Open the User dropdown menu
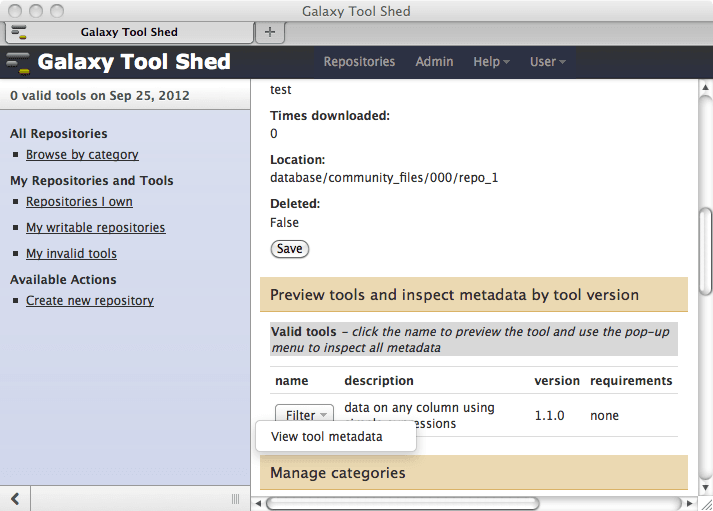Screen dimensions: 713x511 click(547, 62)
